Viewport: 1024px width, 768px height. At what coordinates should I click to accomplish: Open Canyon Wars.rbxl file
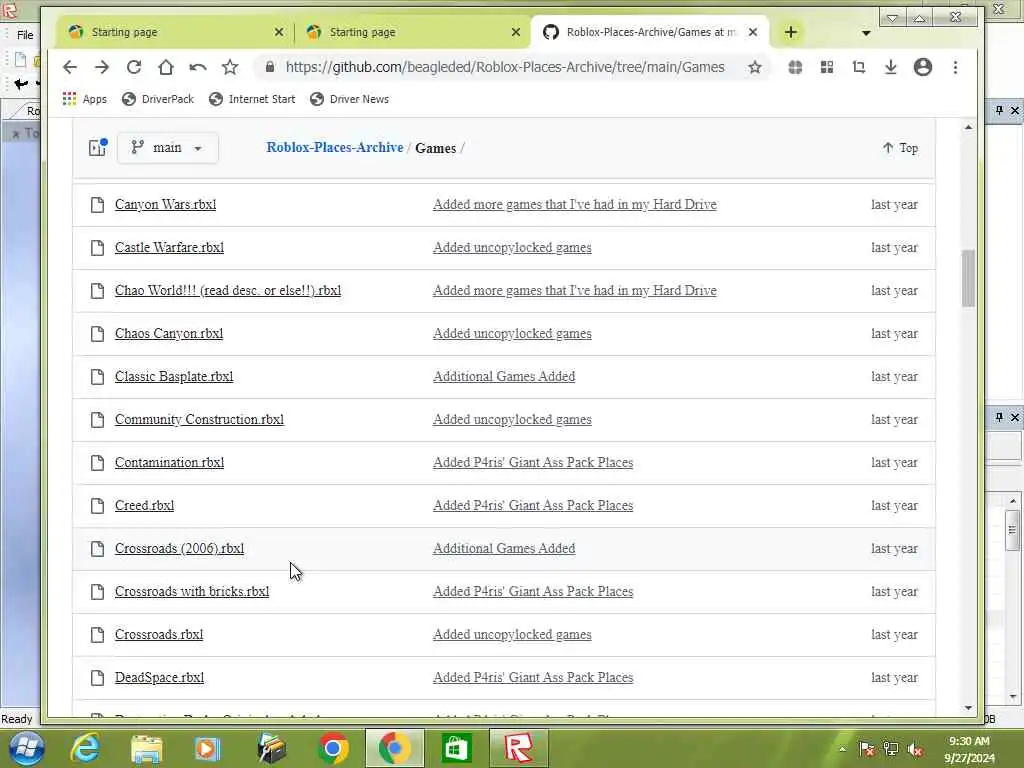[x=165, y=204]
